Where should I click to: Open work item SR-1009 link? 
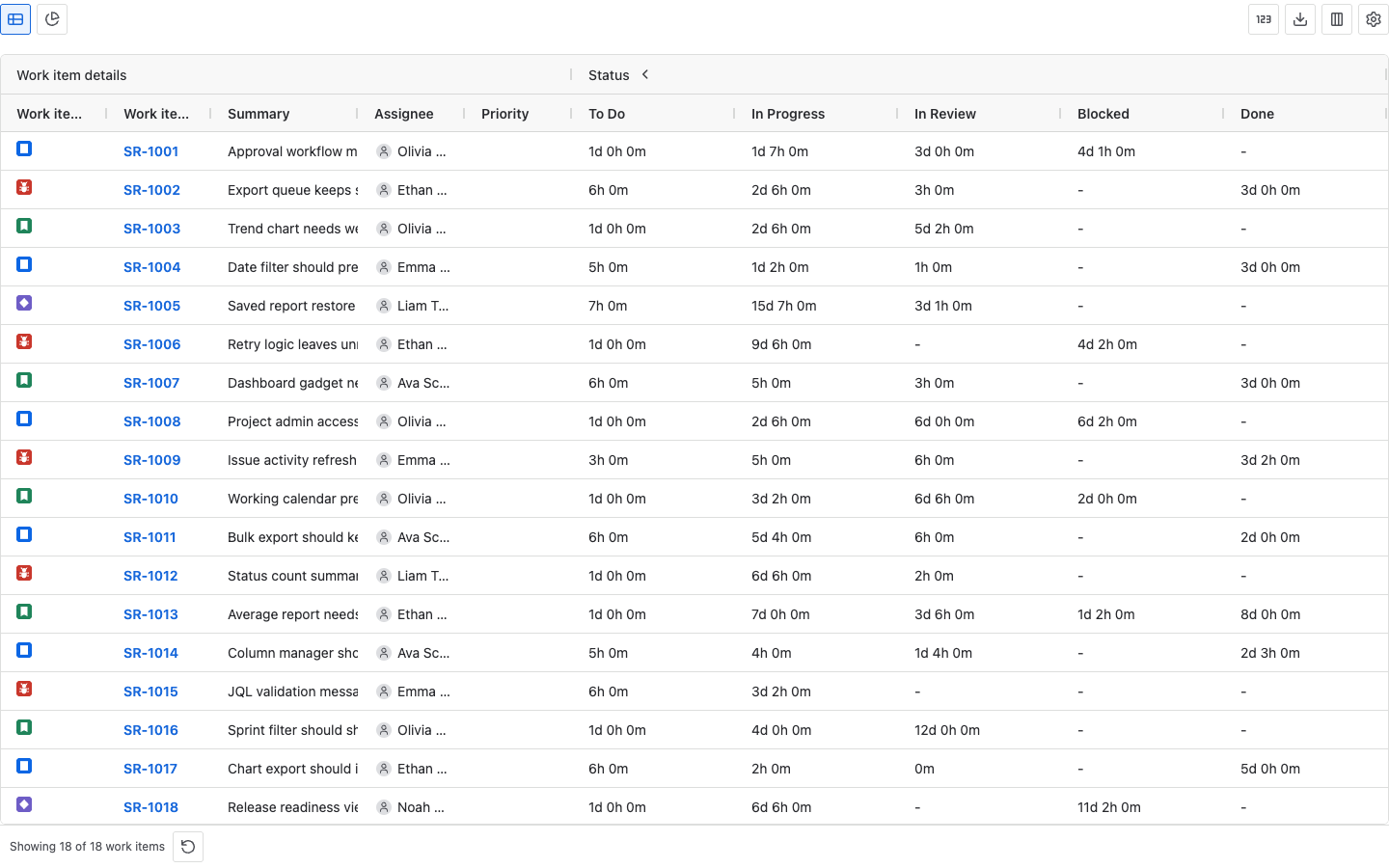pos(151,460)
